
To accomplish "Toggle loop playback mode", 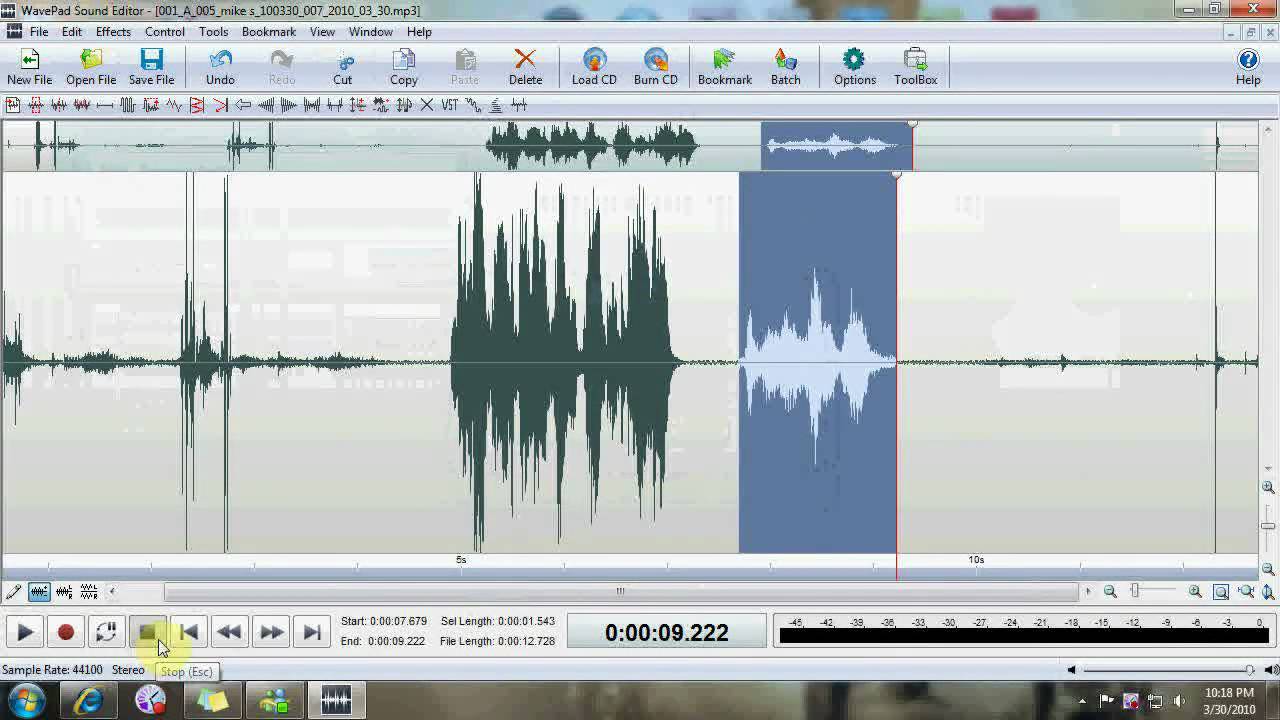I will pyautogui.click(x=106, y=632).
